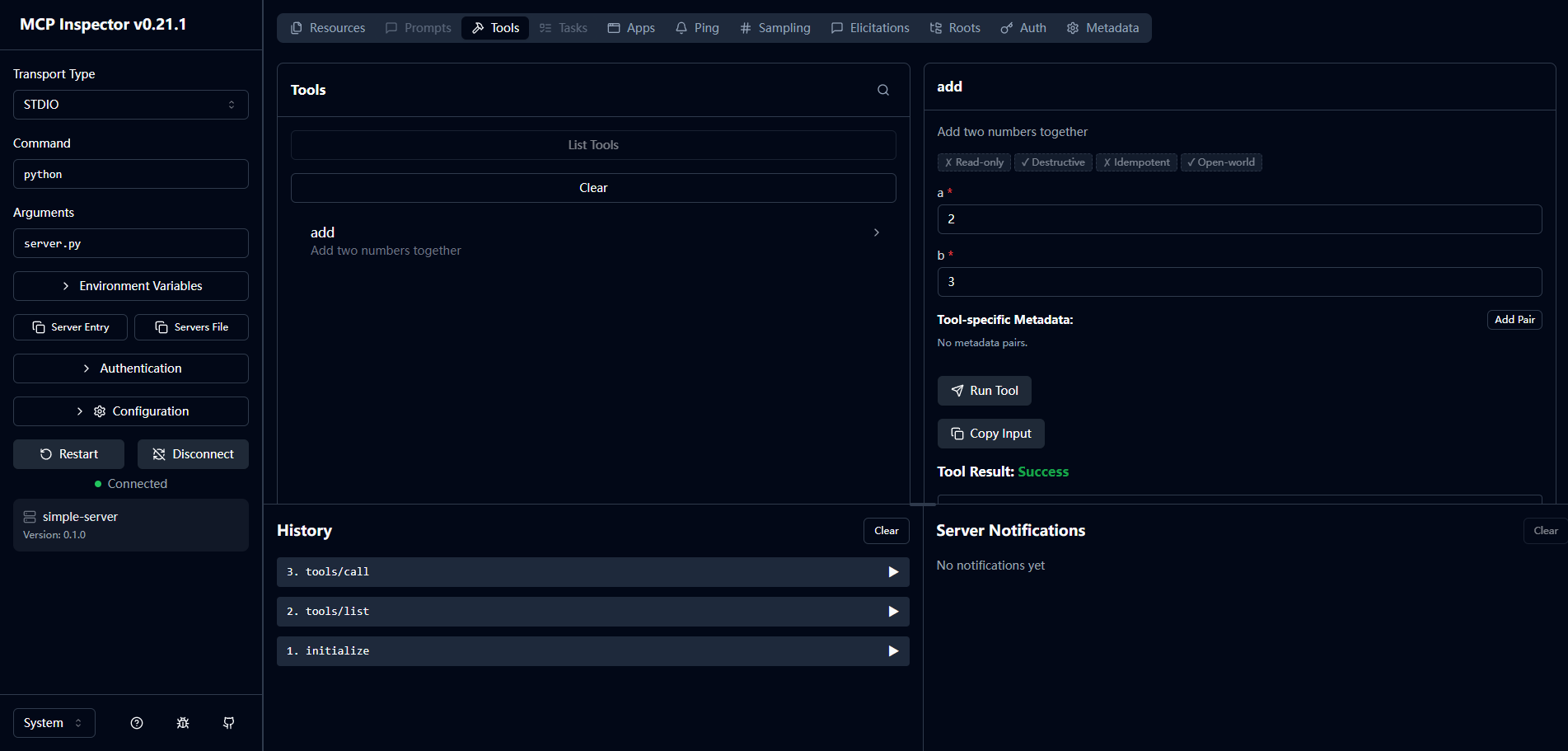The height and width of the screenshot is (751, 1568).
Task: Click the search icon in Tools panel
Action: tap(882, 90)
